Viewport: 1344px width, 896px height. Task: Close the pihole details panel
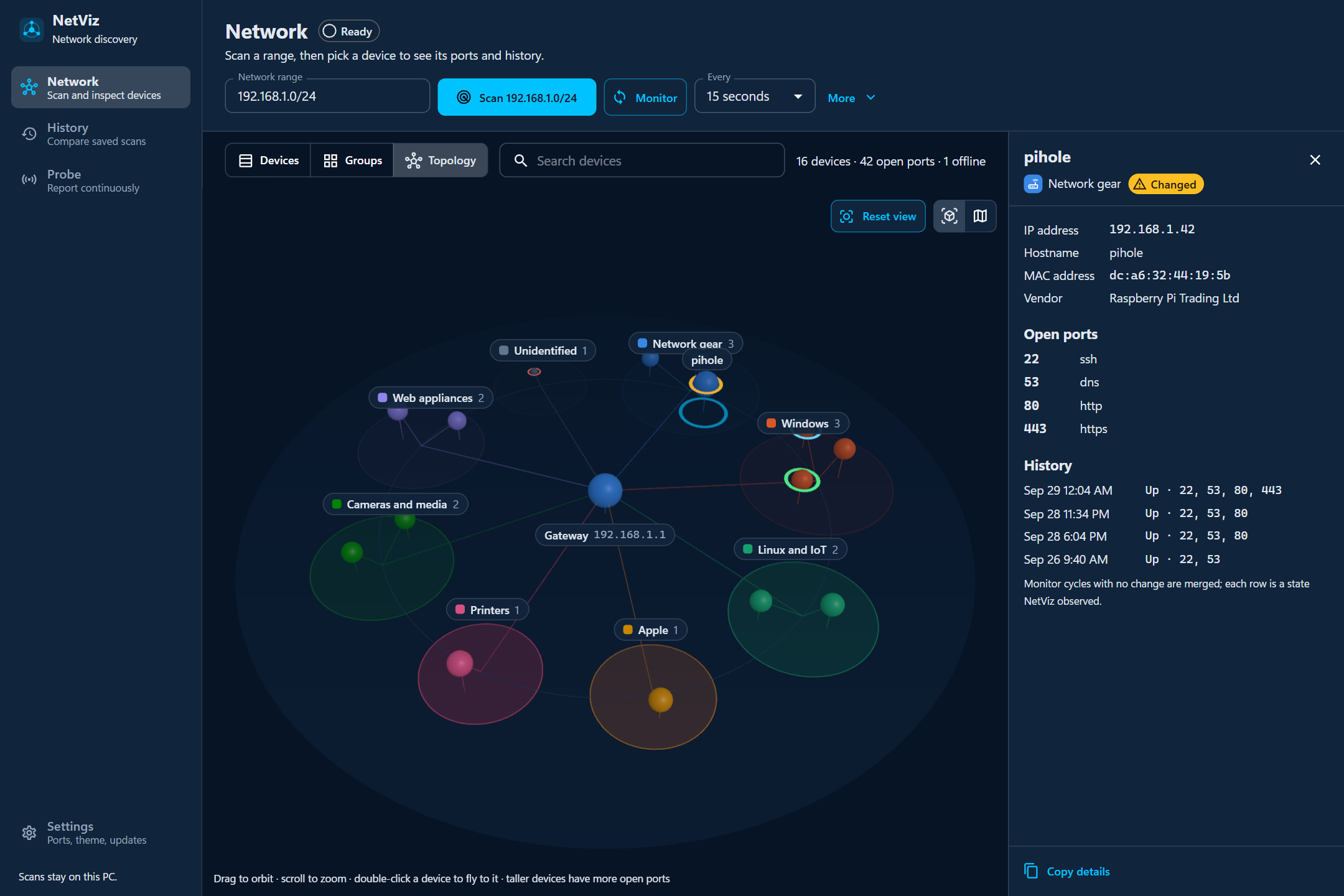(1315, 160)
